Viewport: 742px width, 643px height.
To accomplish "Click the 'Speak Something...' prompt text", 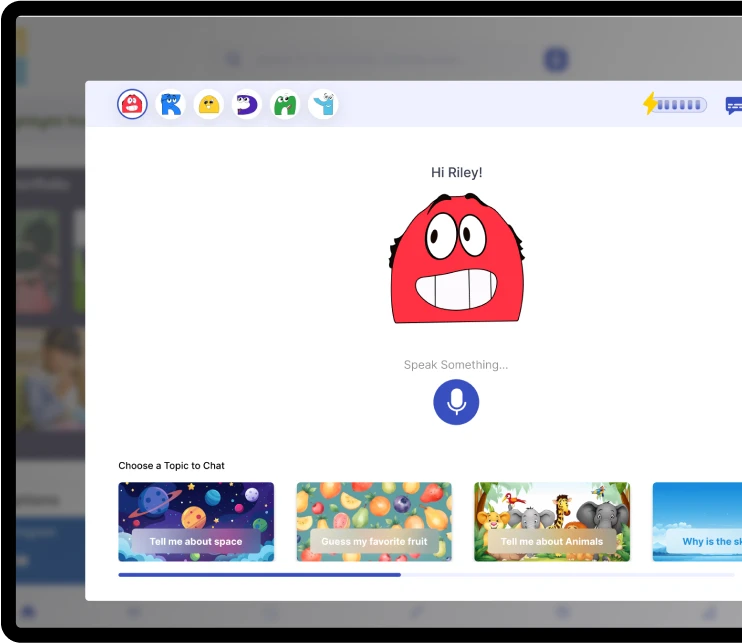I will pos(456,365).
